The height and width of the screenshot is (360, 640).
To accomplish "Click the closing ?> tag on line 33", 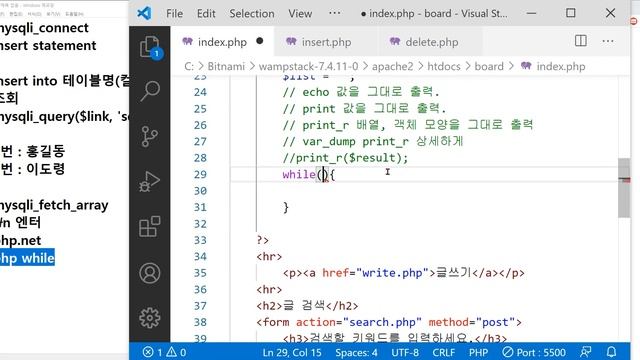I will (x=262, y=240).
